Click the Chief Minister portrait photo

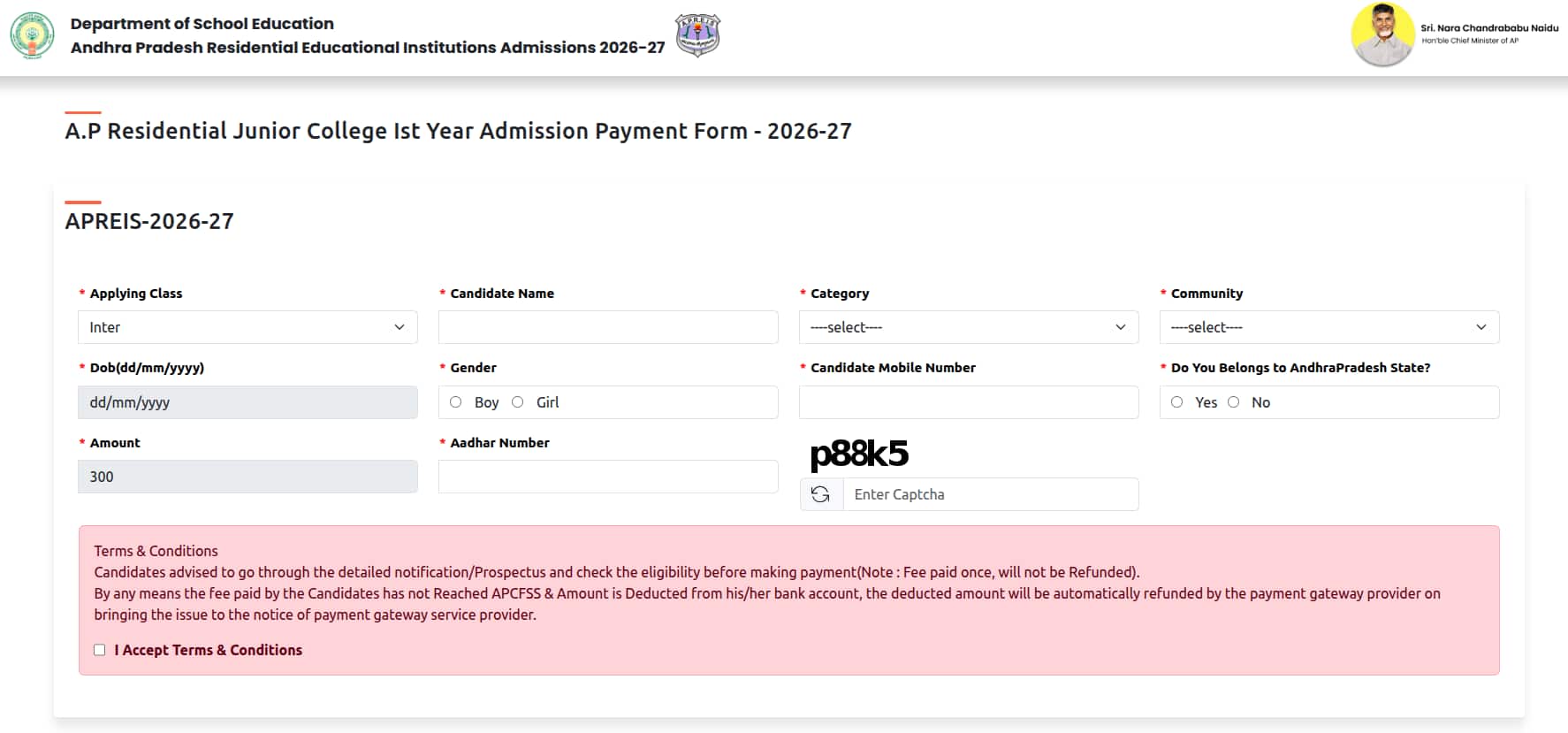(x=1382, y=35)
